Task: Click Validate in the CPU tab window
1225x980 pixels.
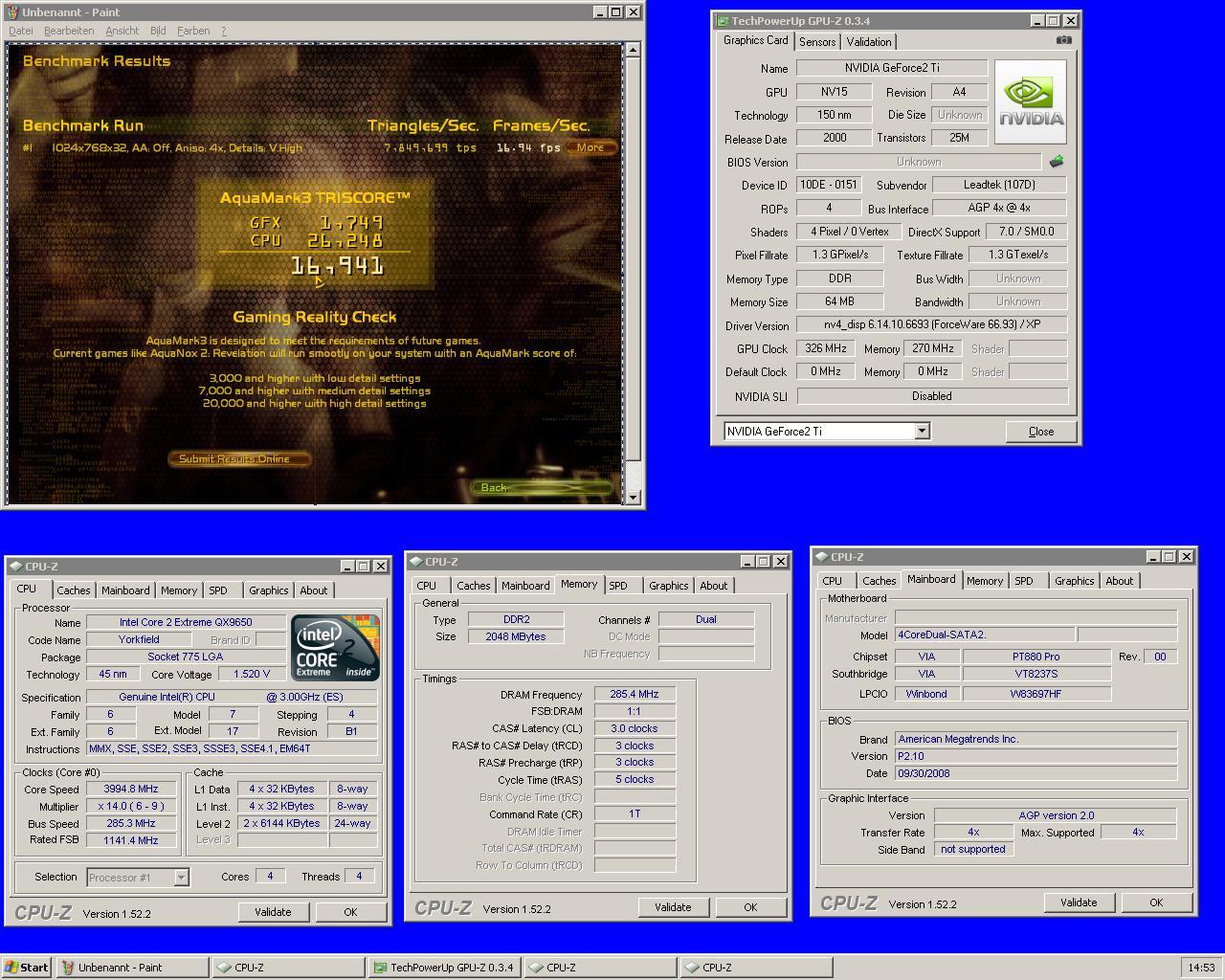Action: (273, 912)
